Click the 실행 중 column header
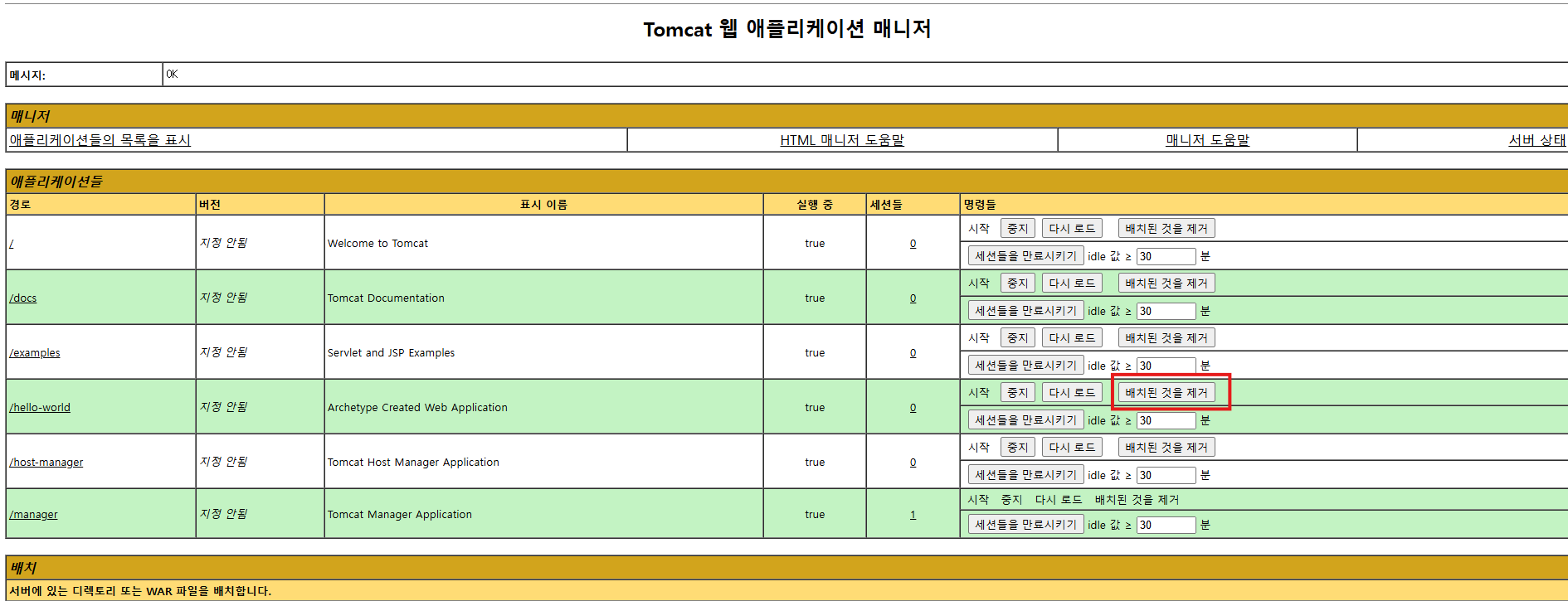The height and width of the screenshot is (601, 1568). pos(815,205)
